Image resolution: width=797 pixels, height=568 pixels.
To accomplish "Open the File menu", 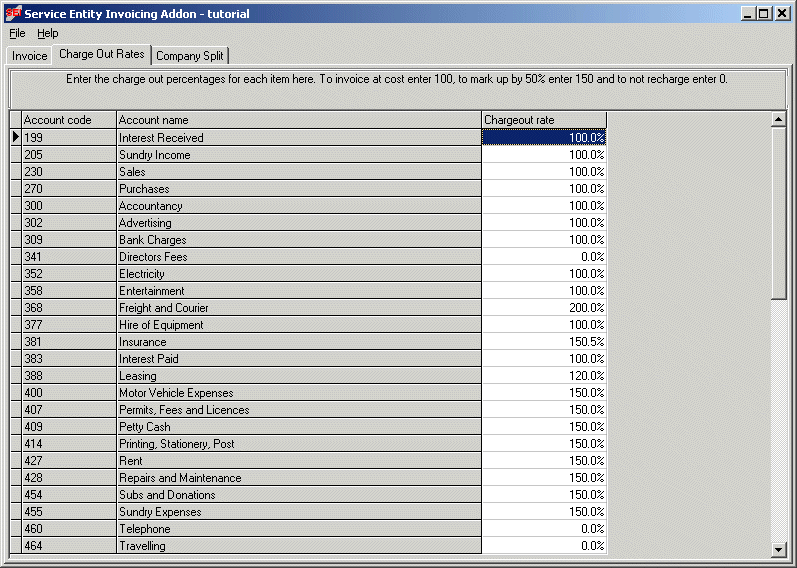I will click(17, 34).
